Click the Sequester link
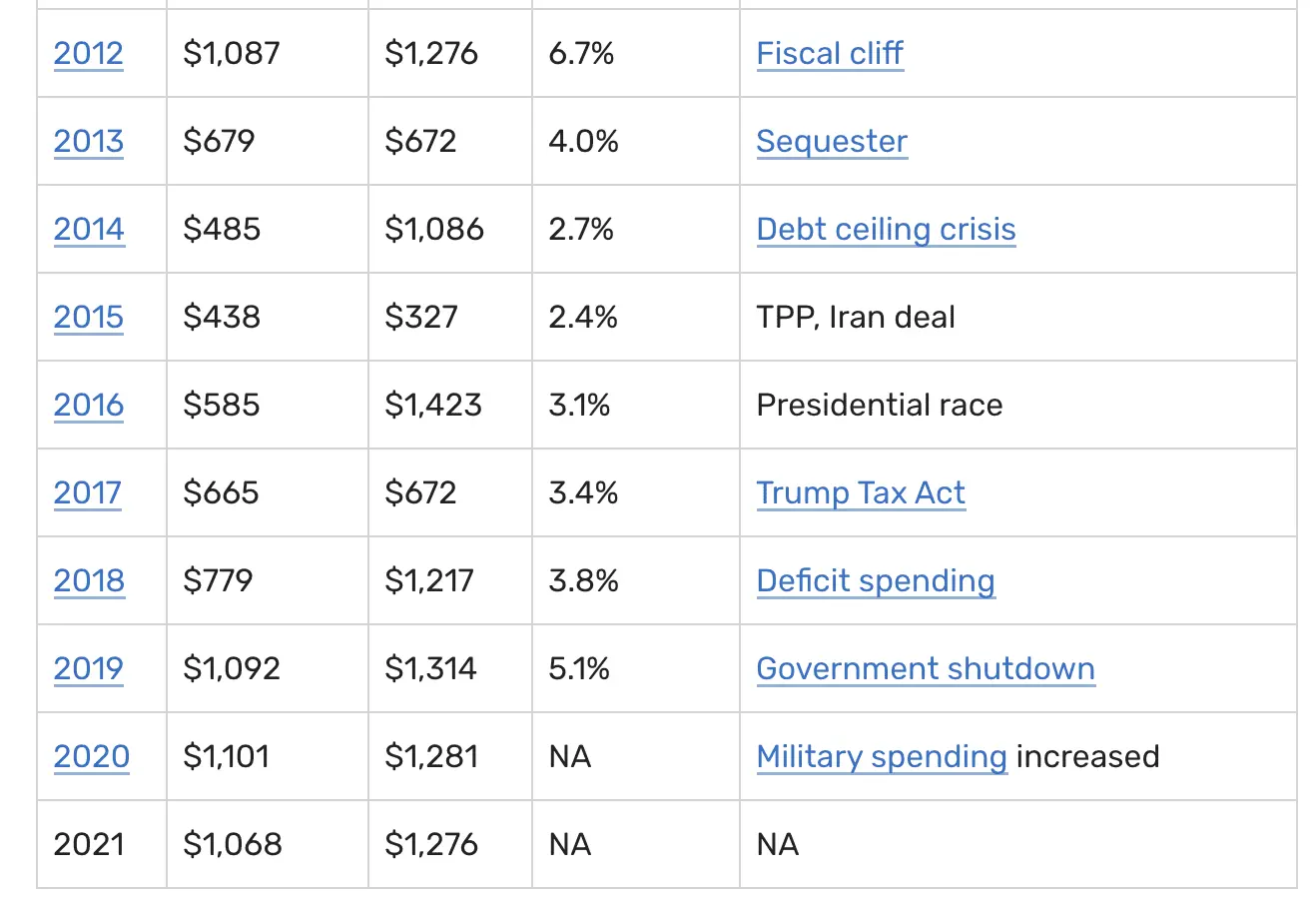The height and width of the screenshot is (915, 1316). point(832,142)
